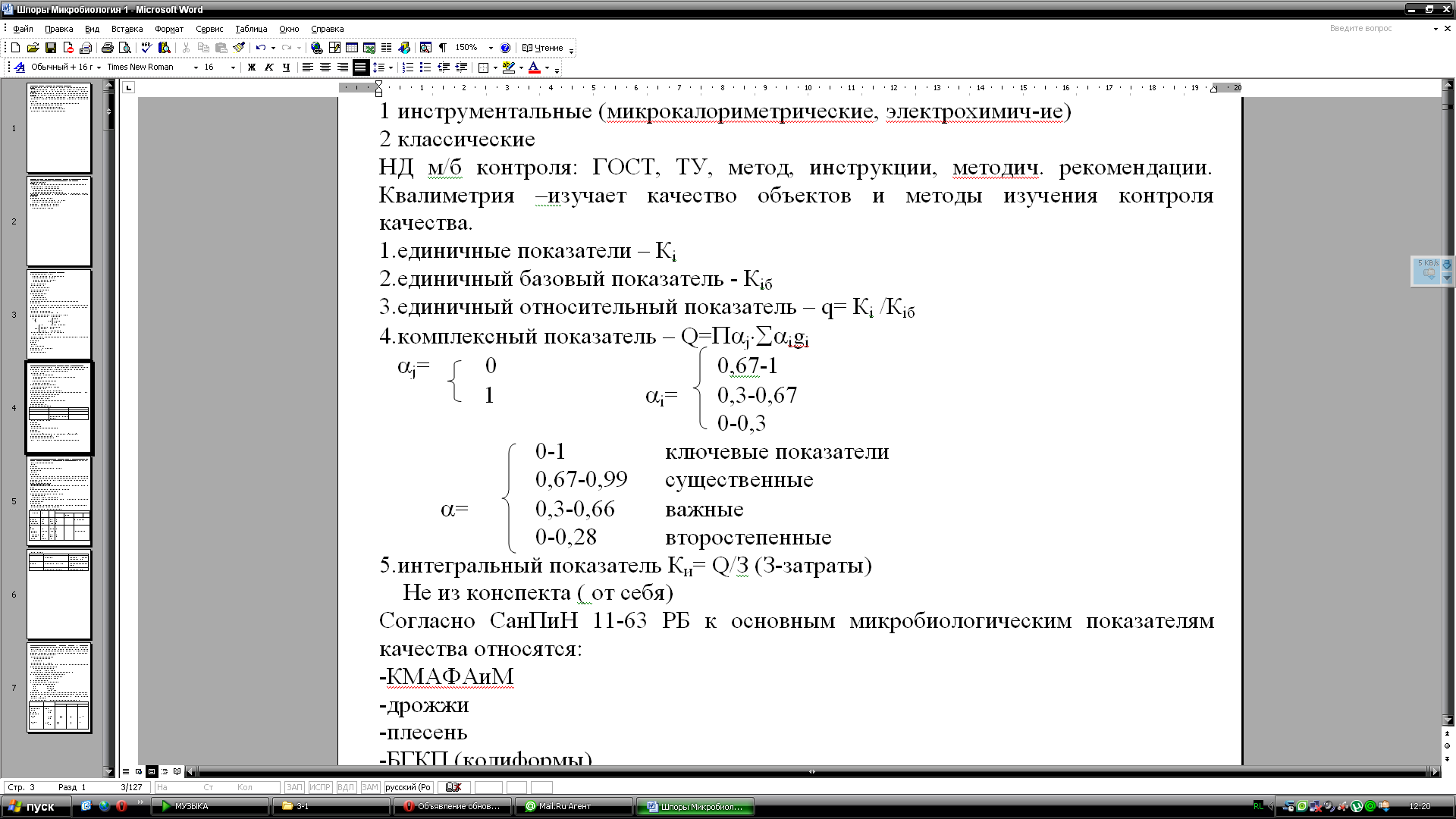This screenshot has width=1456, height=819.
Task: Click the Copy icon
Action: 203,48
